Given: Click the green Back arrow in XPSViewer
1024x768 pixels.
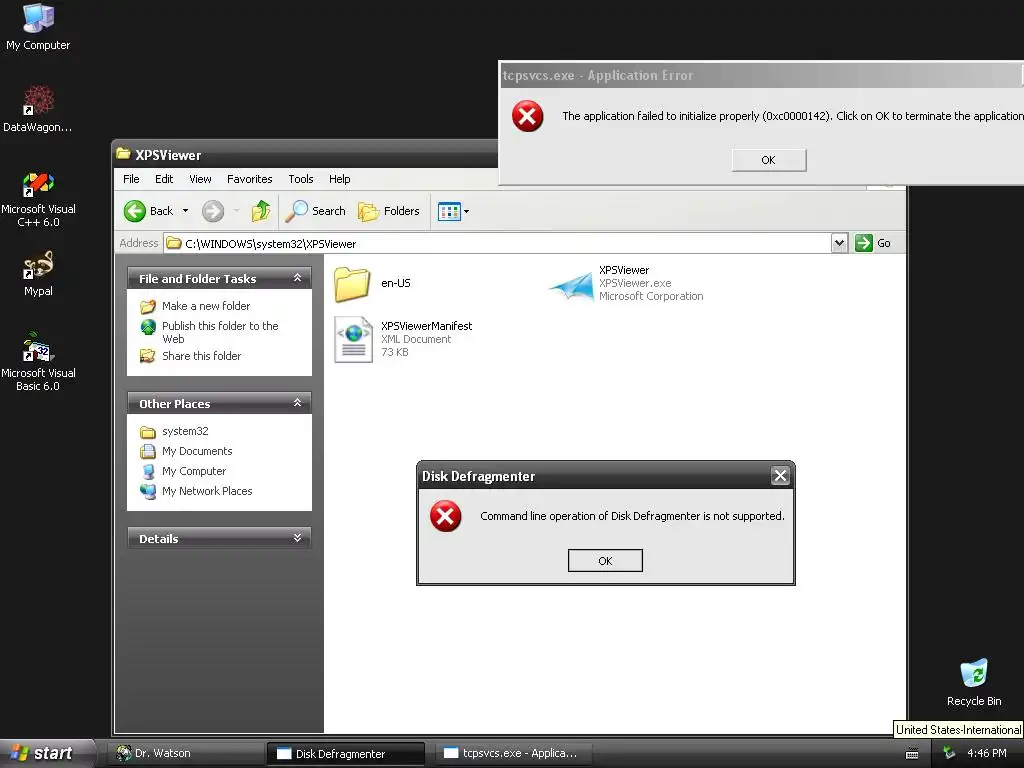Looking at the screenshot, I should coord(135,211).
